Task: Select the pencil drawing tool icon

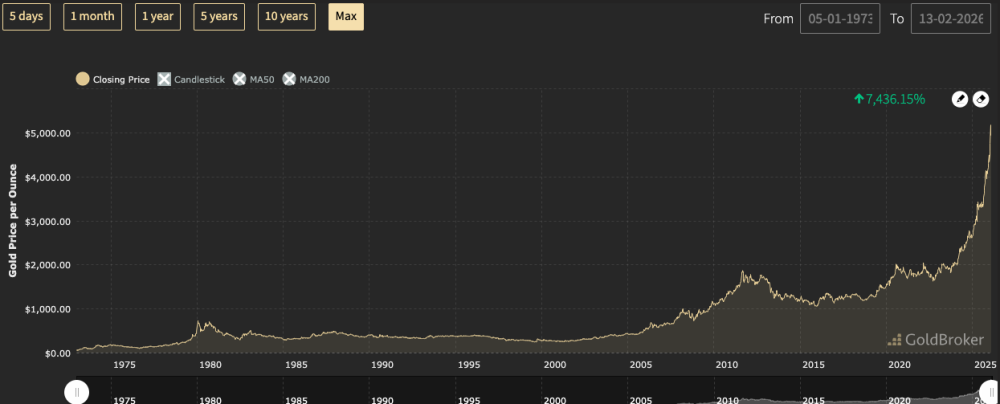Action: tap(959, 99)
